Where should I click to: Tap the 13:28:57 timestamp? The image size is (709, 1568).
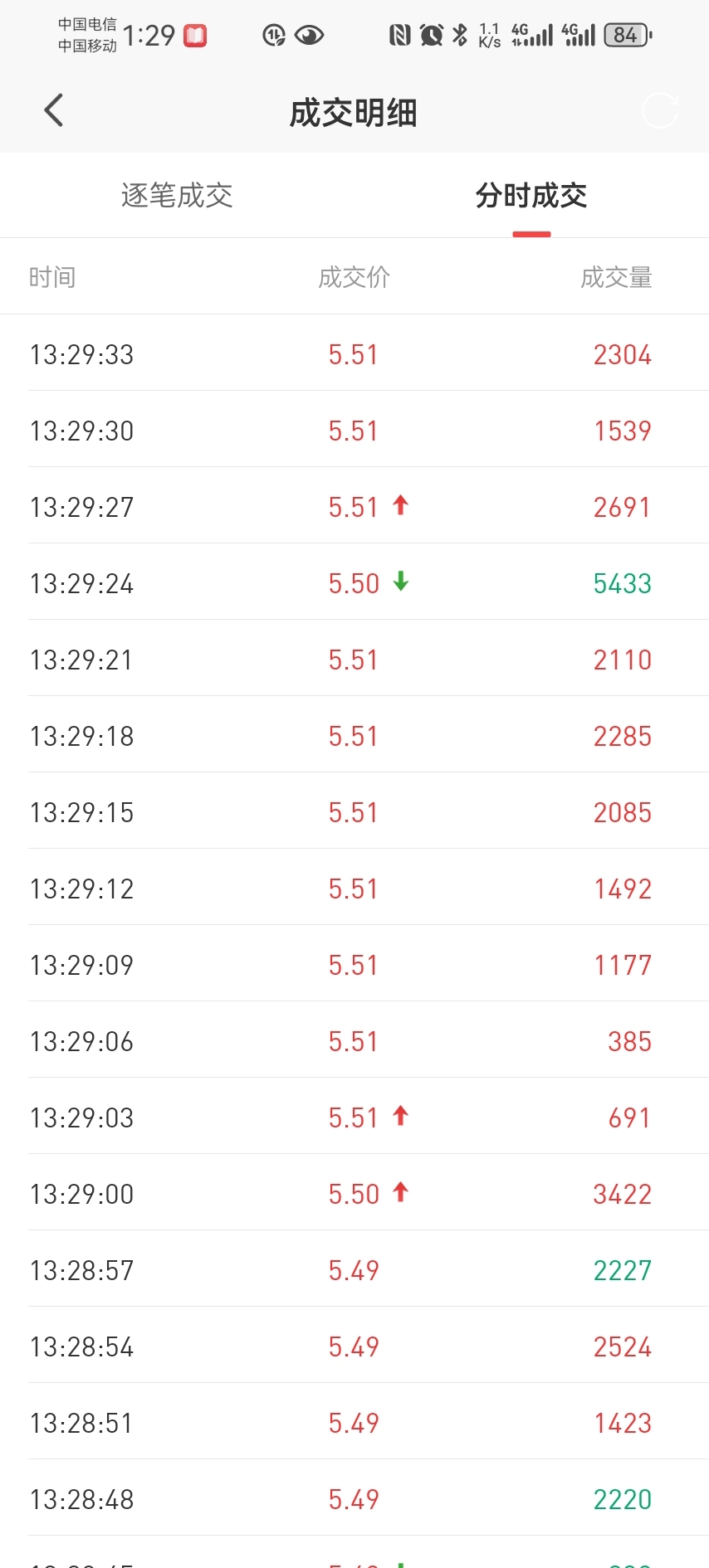click(x=81, y=1271)
